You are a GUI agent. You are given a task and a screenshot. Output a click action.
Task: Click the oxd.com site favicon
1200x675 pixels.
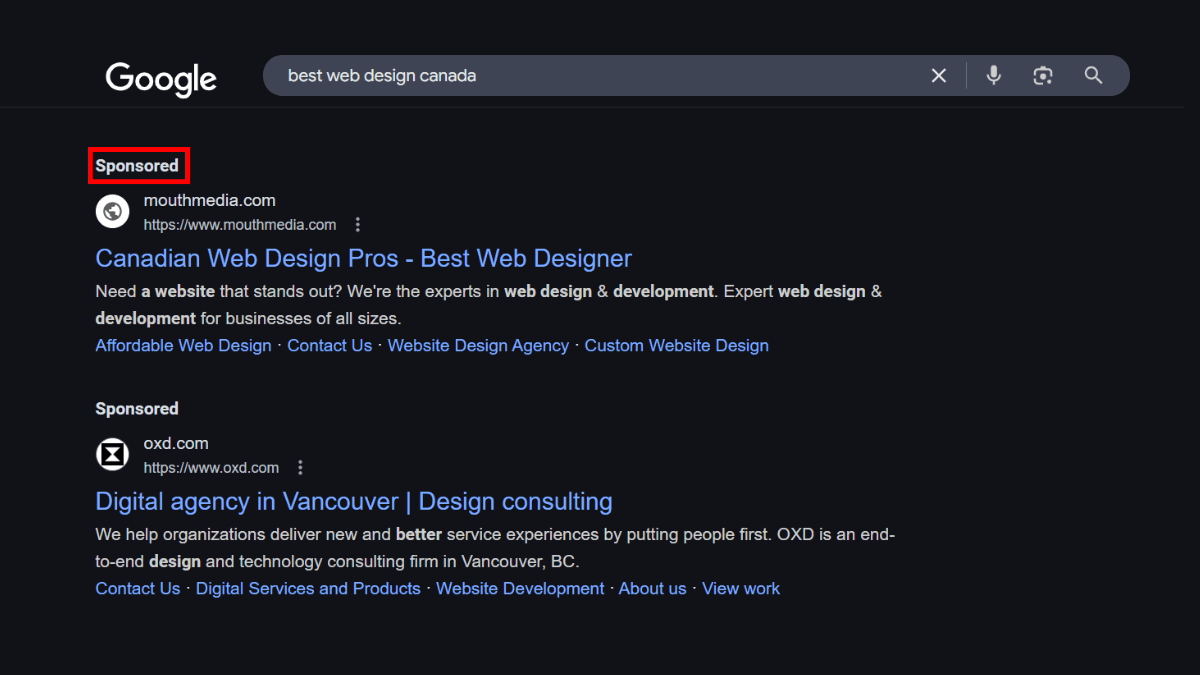tap(113, 454)
